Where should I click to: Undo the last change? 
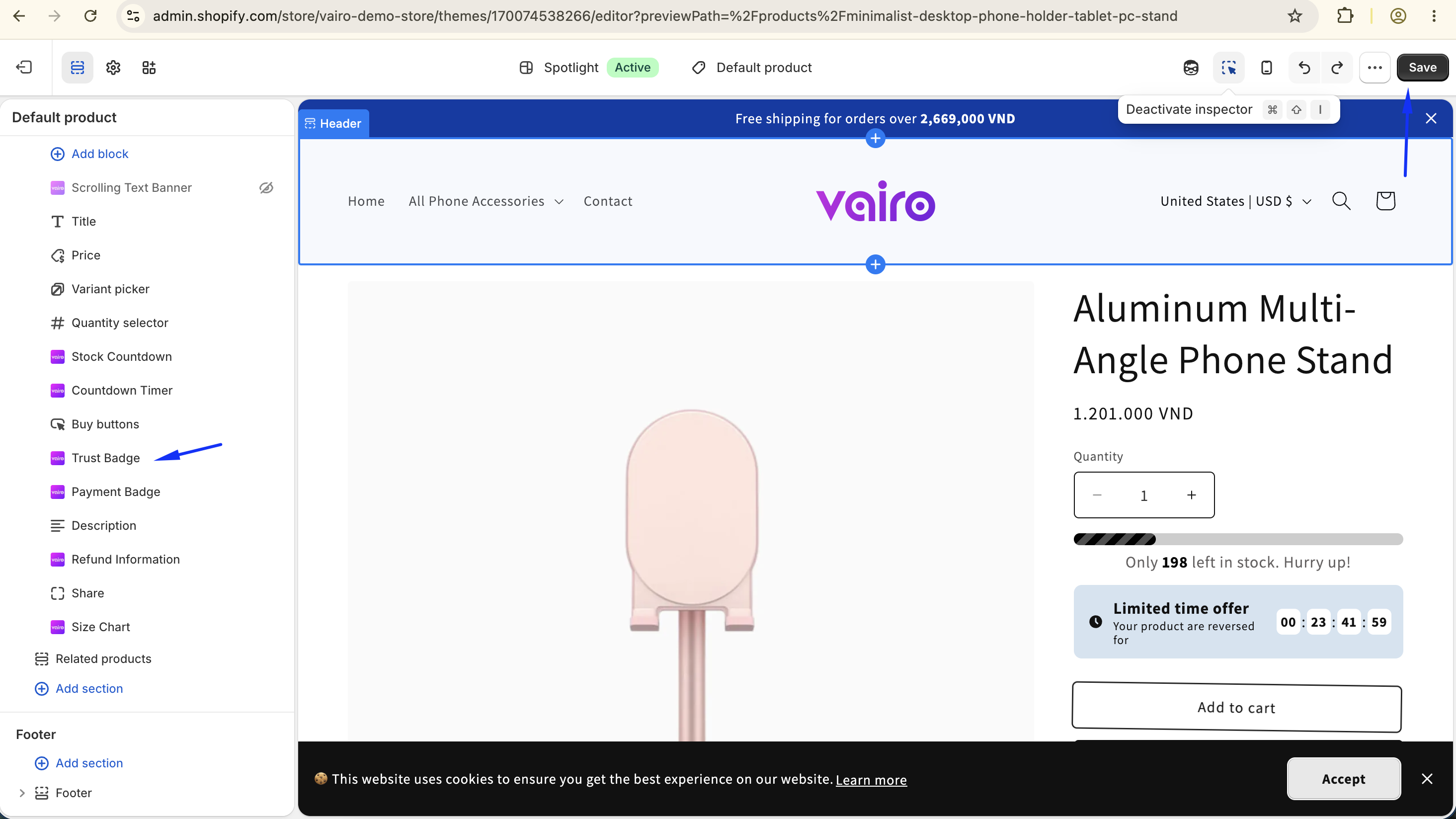1304,67
